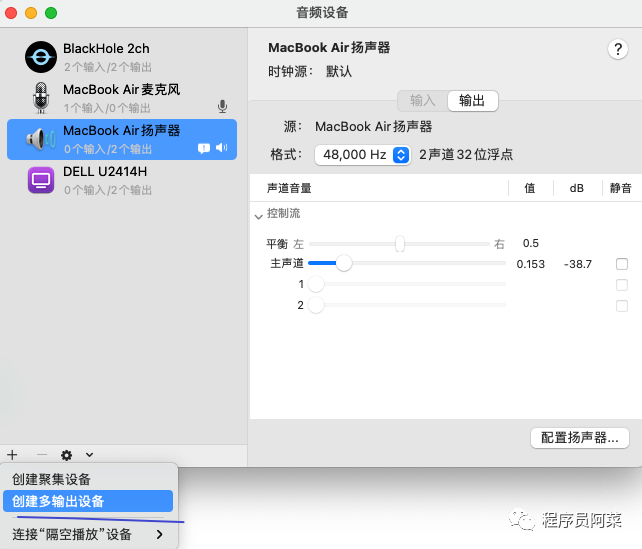Click the 时钟源 默认 value
Image resolution: width=642 pixels, height=549 pixels.
coord(339,72)
